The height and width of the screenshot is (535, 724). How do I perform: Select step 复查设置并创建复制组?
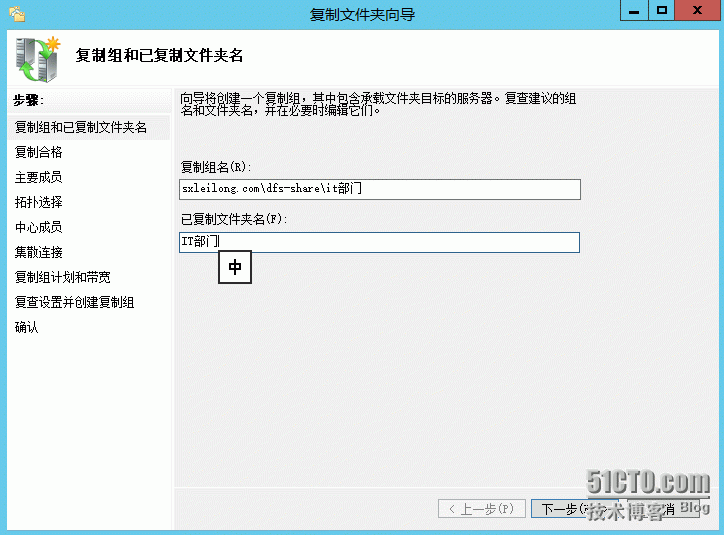[x=74, y=302]
